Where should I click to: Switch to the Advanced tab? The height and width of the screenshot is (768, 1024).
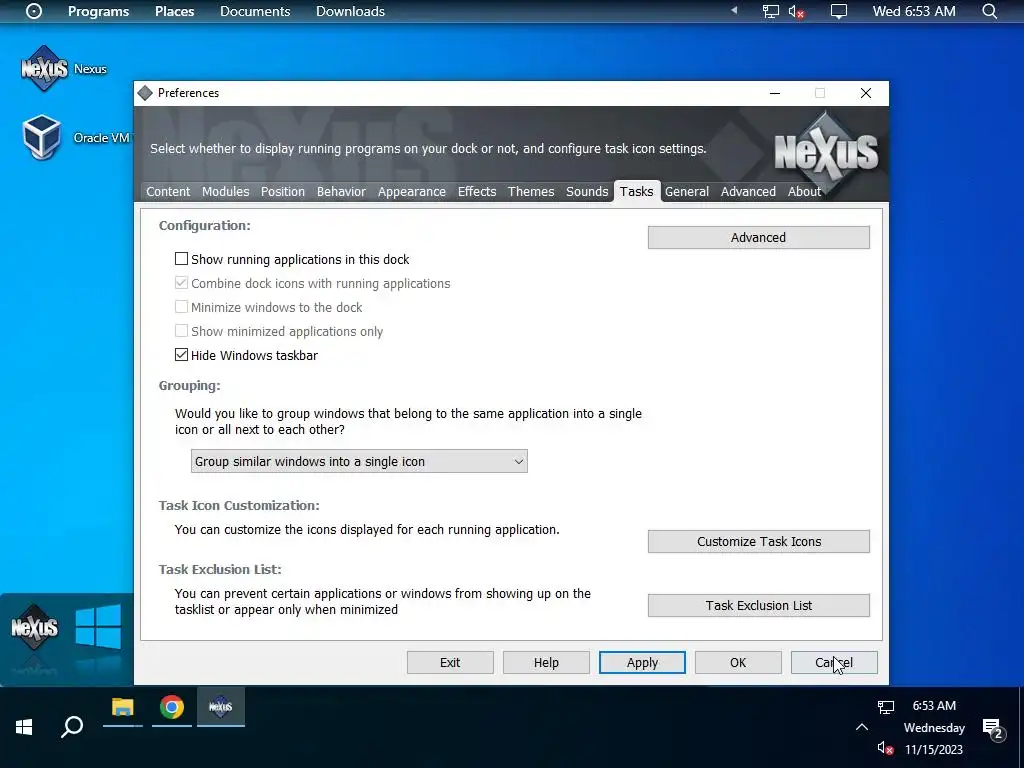748,191
